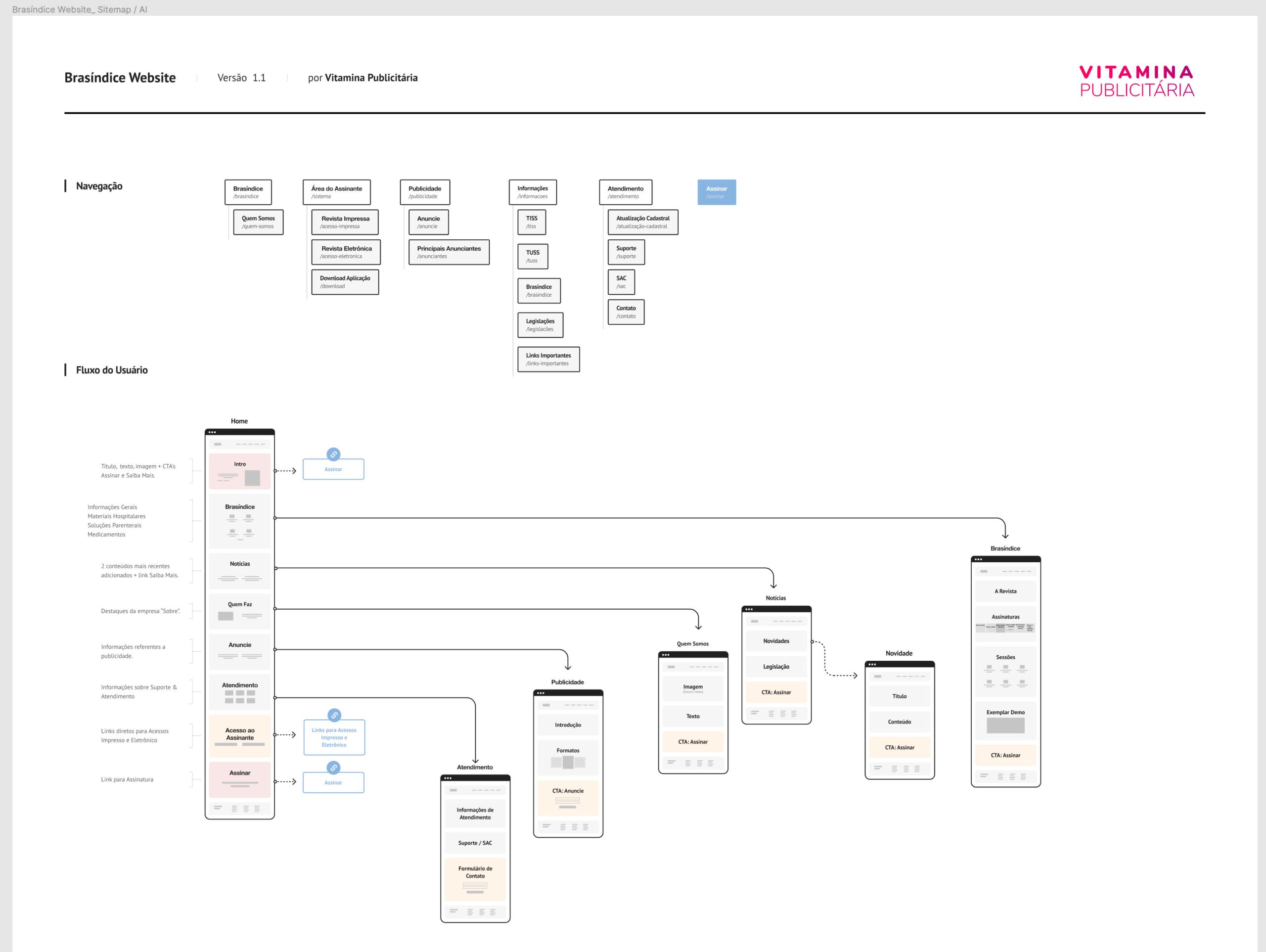The height and width of the screenshot is (952, 1266).
Task: Select top-level Brasíndice navigation box
Action: [x=248, y=192]
